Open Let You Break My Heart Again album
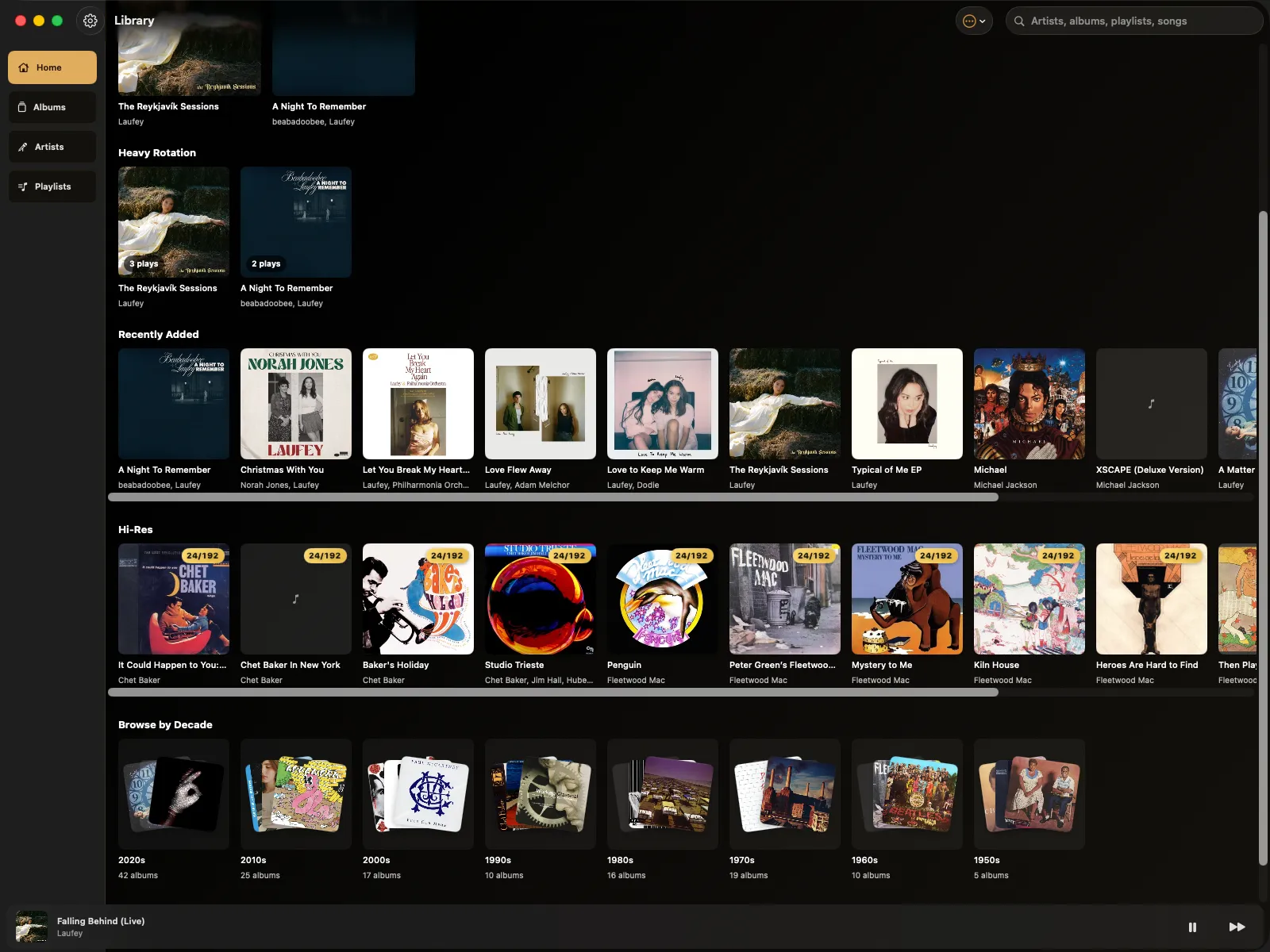This screenshot has width=1270, height=952. tap(418, 404)
